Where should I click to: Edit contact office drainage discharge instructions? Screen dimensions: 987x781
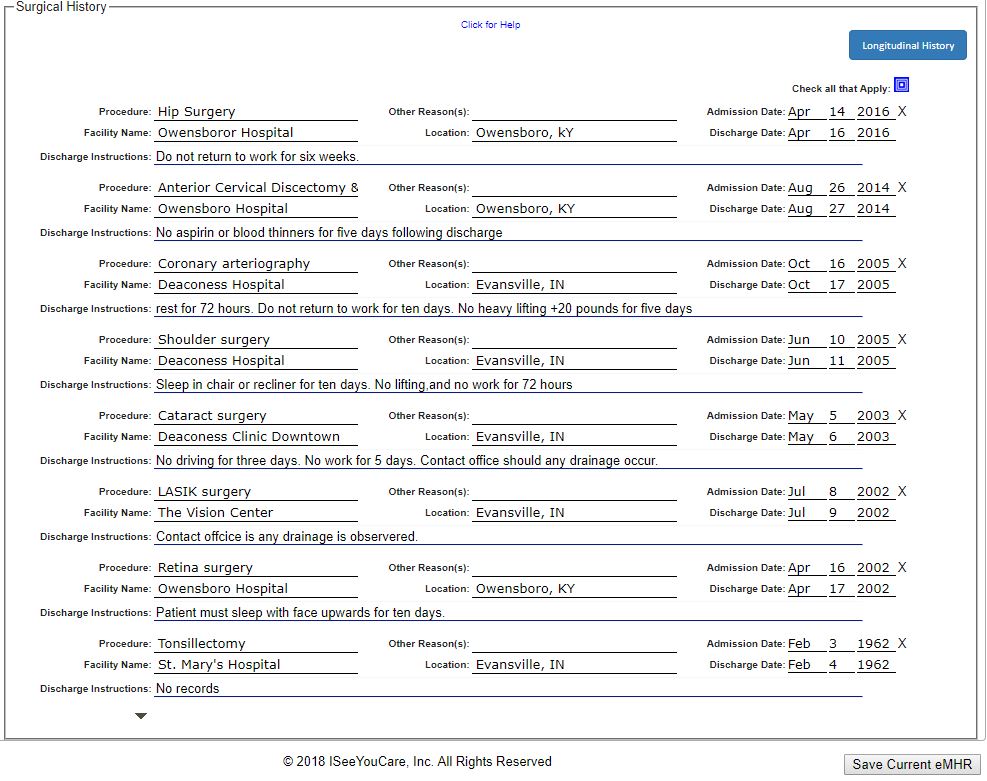[509, 537]
